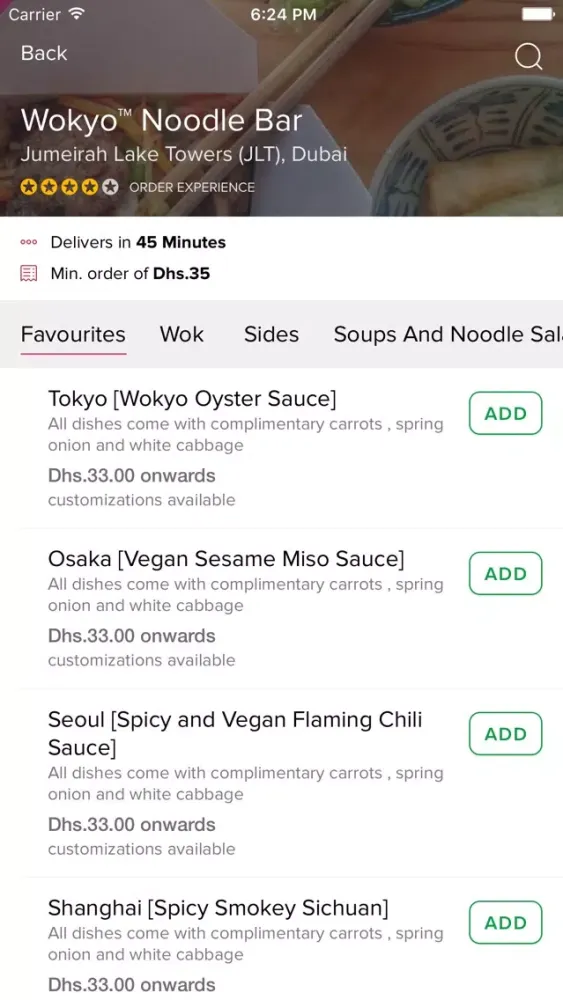Tap the ORDER EXPERIENCE rating label
563x1000 pixels.
[x=192, y=188]
